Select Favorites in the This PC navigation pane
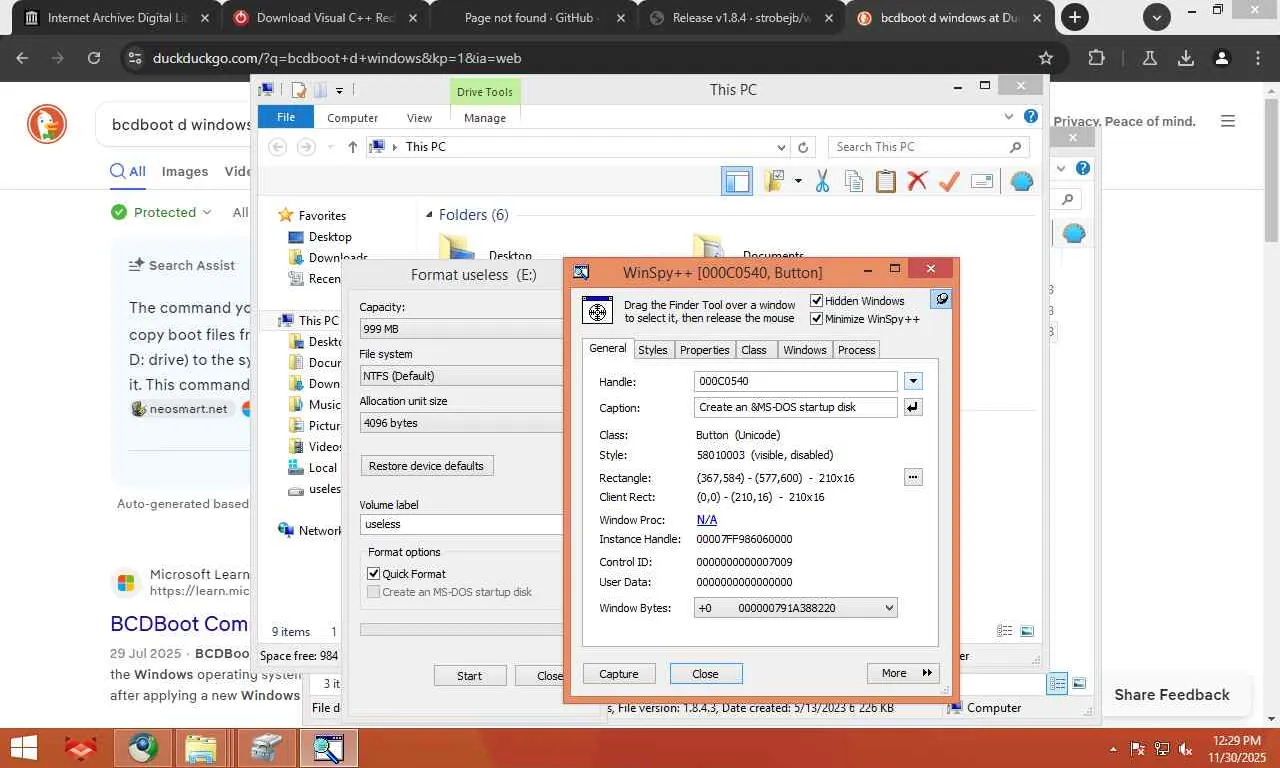The height and width of the screenshot is (768, 1280). 322,215
